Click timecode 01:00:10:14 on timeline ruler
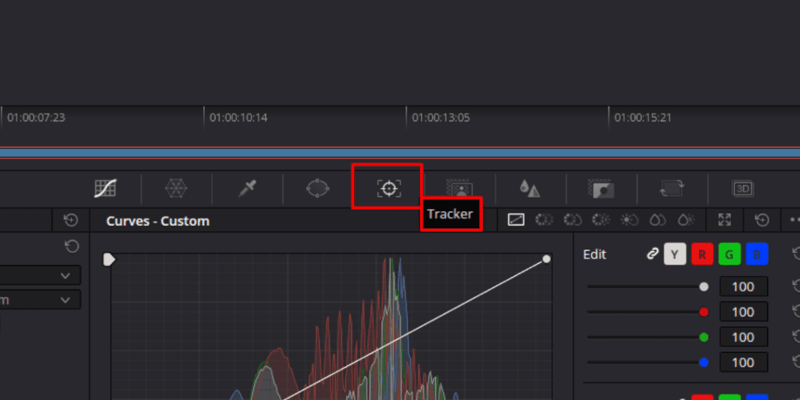Screen dimensions: 800x400 (x=238, y=118)
